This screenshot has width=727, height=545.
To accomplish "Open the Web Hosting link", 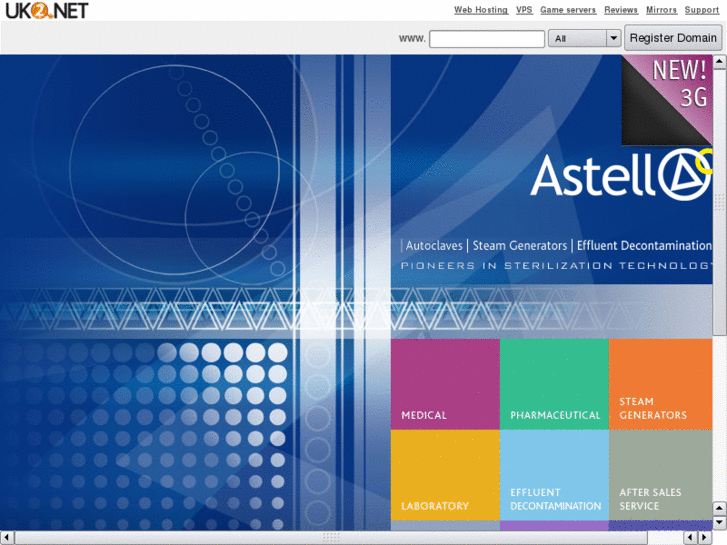I will pos(481,10).
